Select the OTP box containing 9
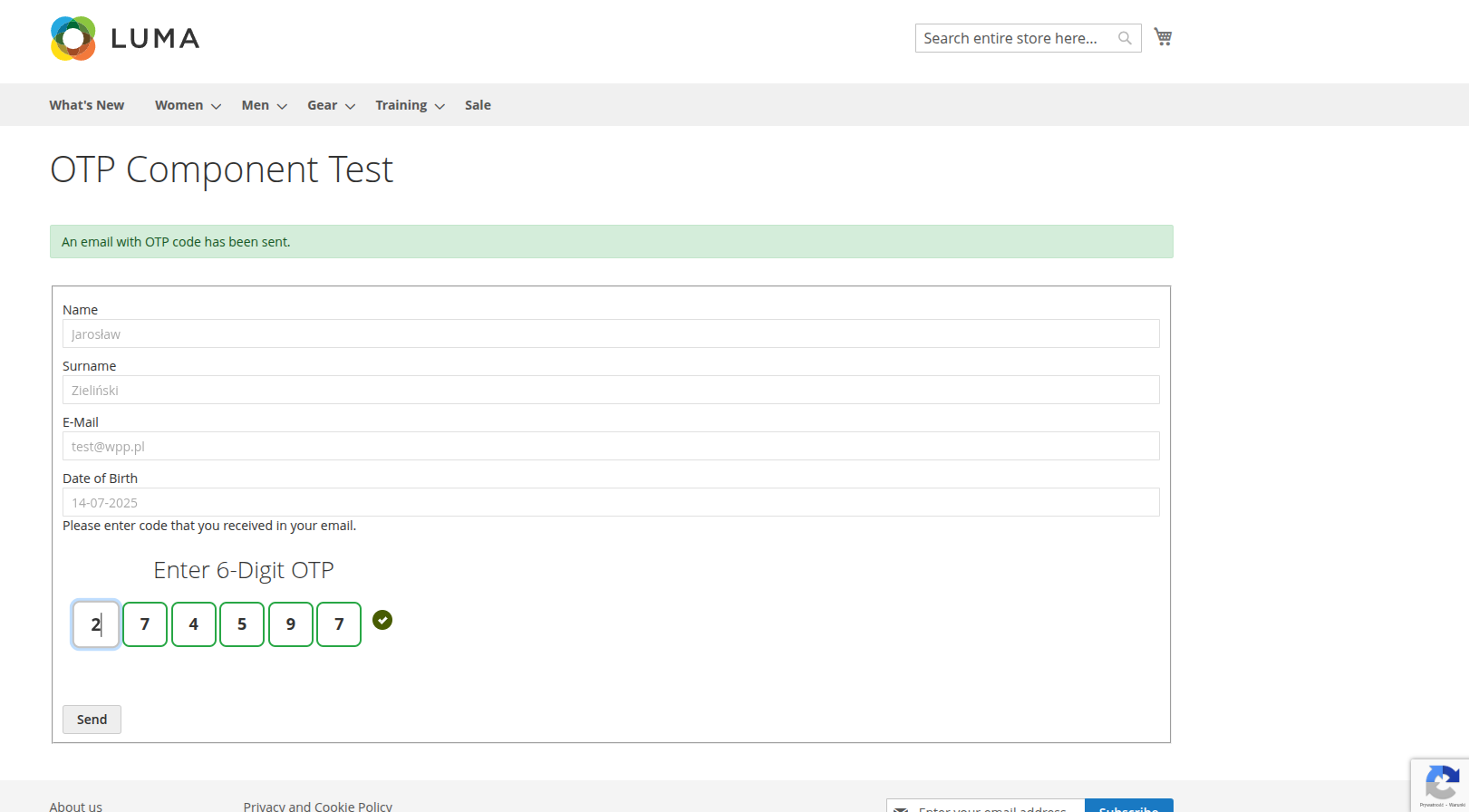This screenshot has height=812, width=1469. point(290,624)
